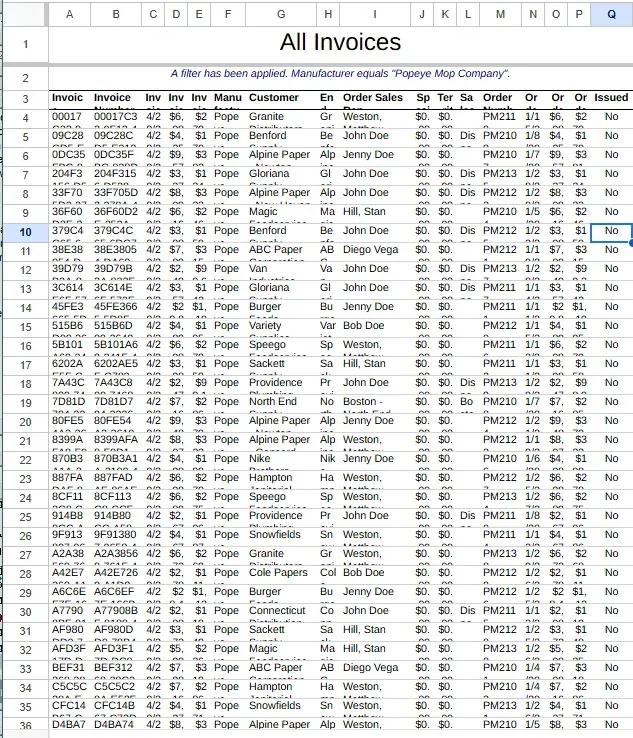Click invoice CFC14B in row 35
The image size is (633, 738).
[116, 707]
